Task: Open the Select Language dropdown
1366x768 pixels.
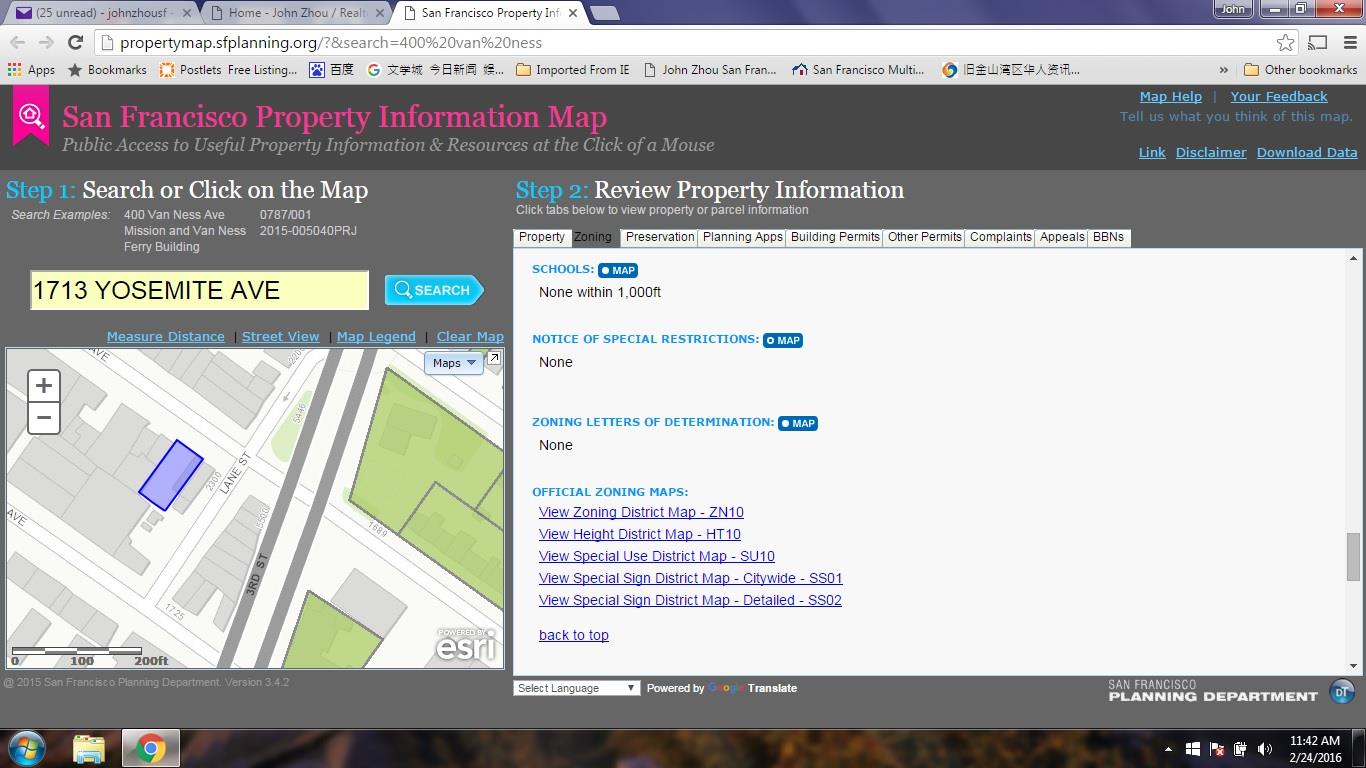Action: [x=576, y=688]
